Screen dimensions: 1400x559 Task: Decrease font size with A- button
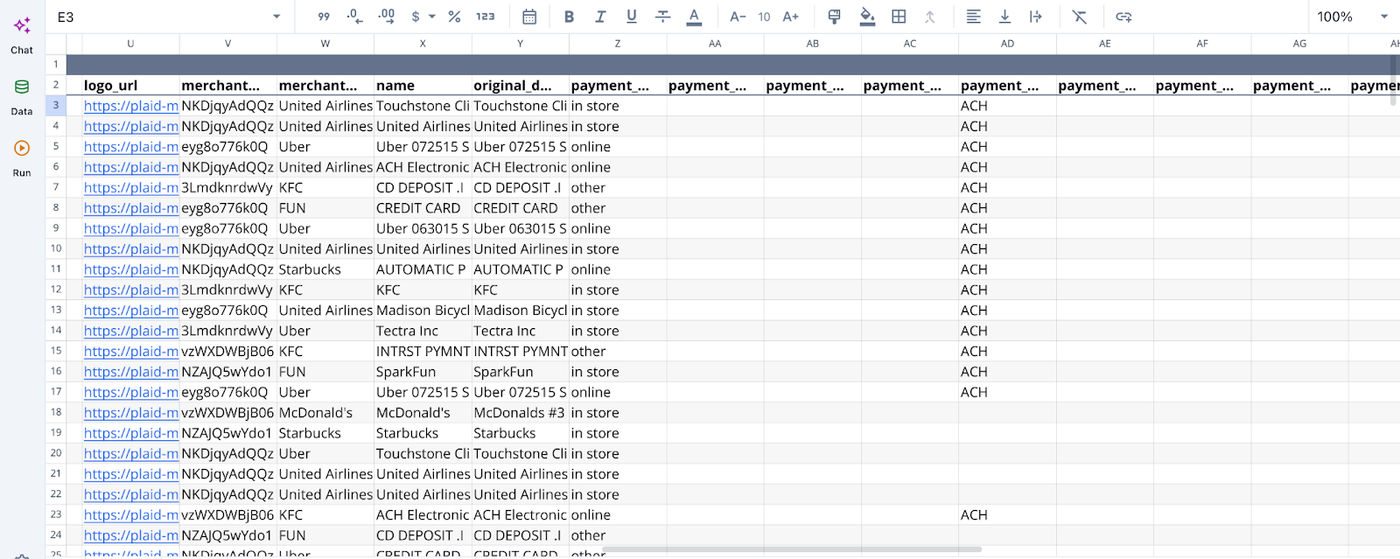pos(737,16)
